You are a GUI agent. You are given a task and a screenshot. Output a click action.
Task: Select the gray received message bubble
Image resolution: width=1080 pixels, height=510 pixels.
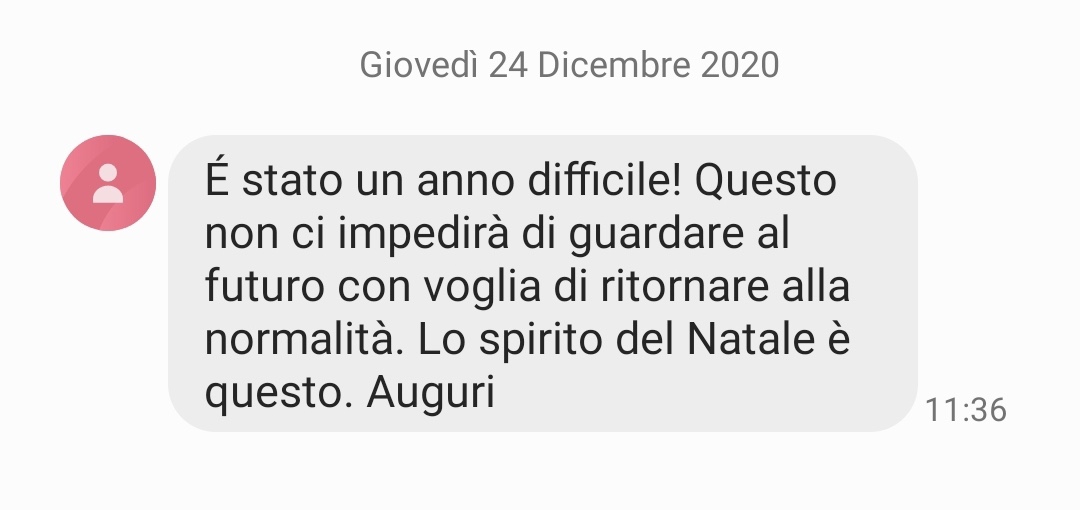coord(543,283)
